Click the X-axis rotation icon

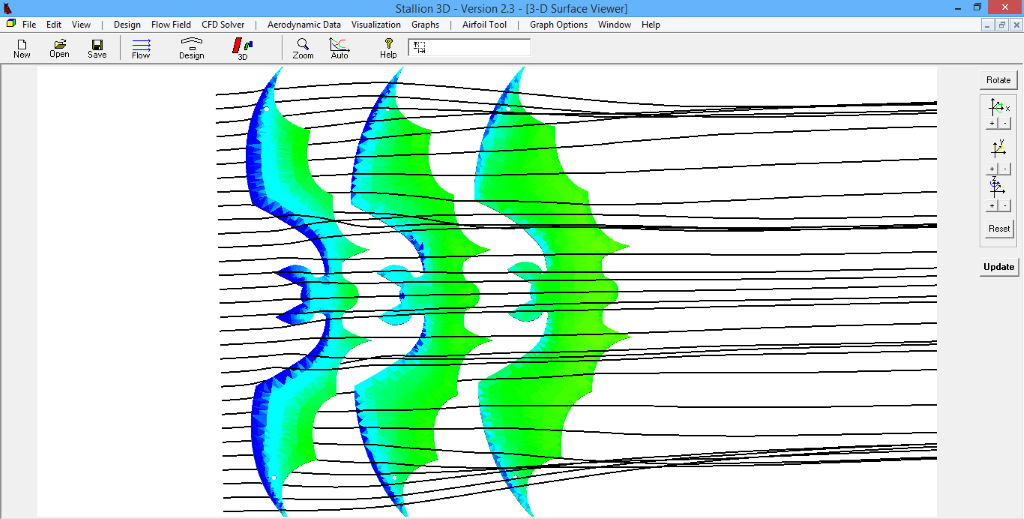[999, 107]
